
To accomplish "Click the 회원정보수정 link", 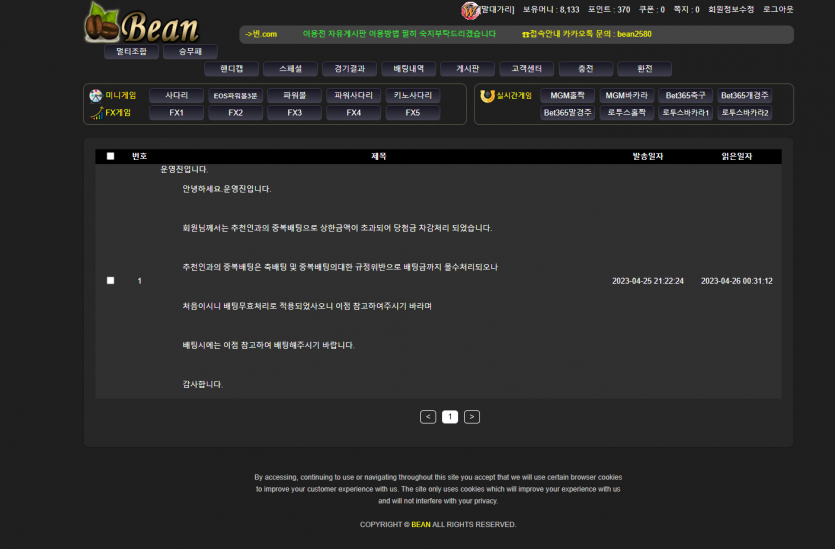I will click(730, 9).
